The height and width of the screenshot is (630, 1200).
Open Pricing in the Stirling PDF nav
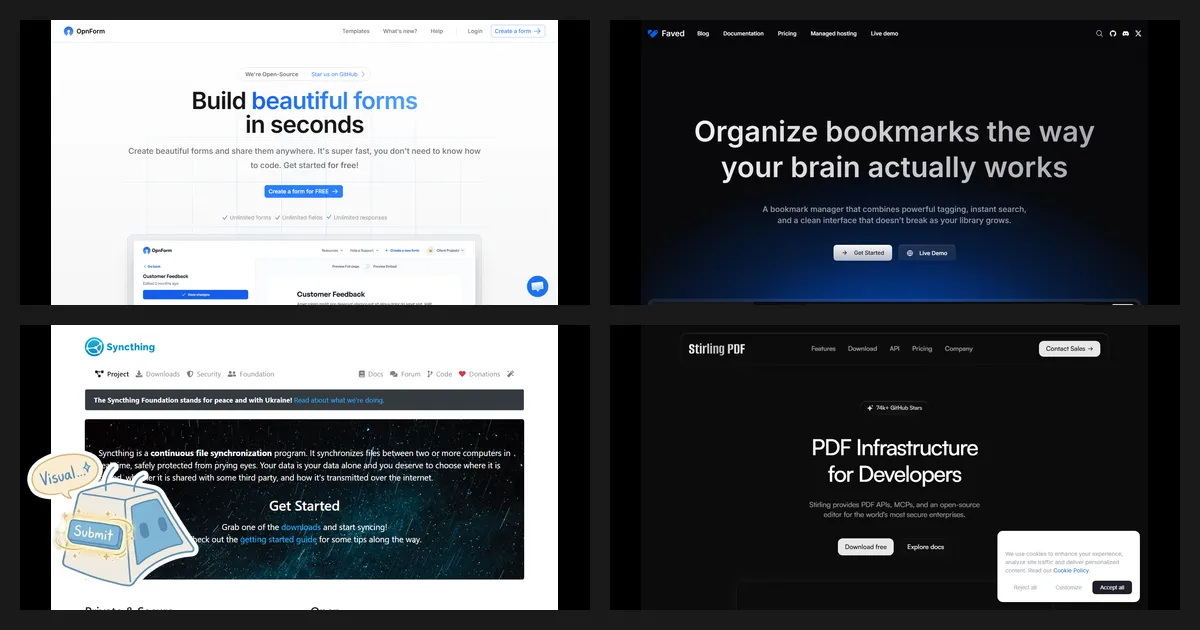coord(922,349)
